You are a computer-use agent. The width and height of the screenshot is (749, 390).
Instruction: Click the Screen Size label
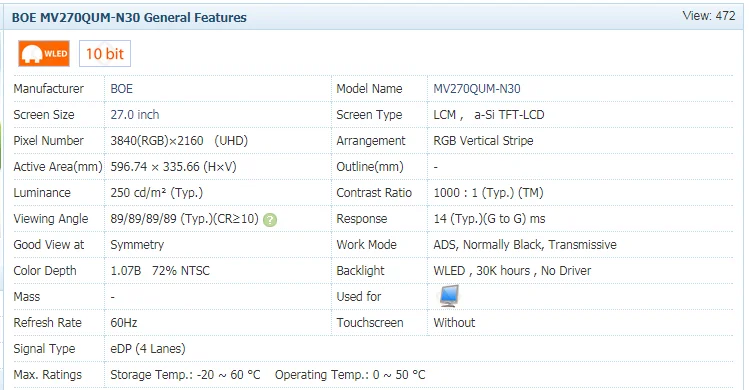44,115
